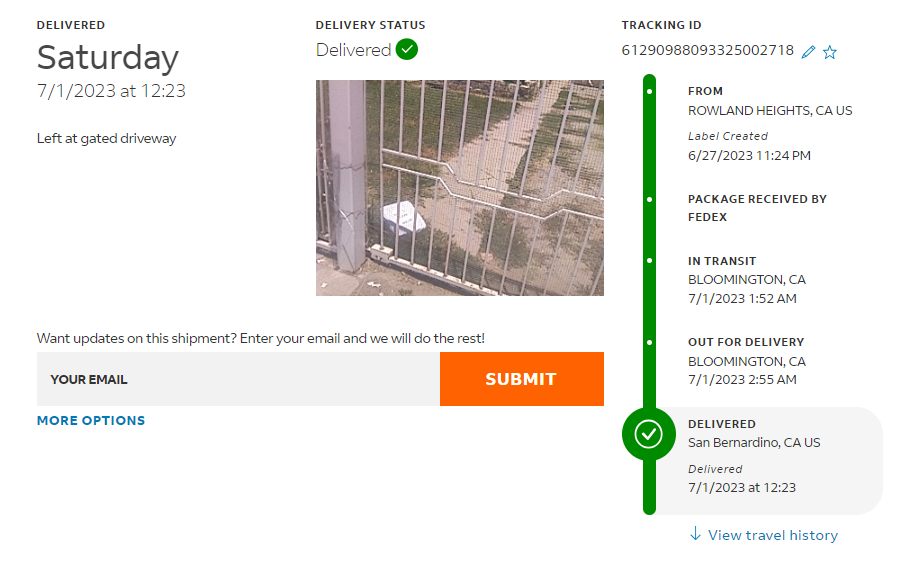922x579 pixels.
Task: Click the San Bernardino delivered entry in timeline
Action: (754, 442)
